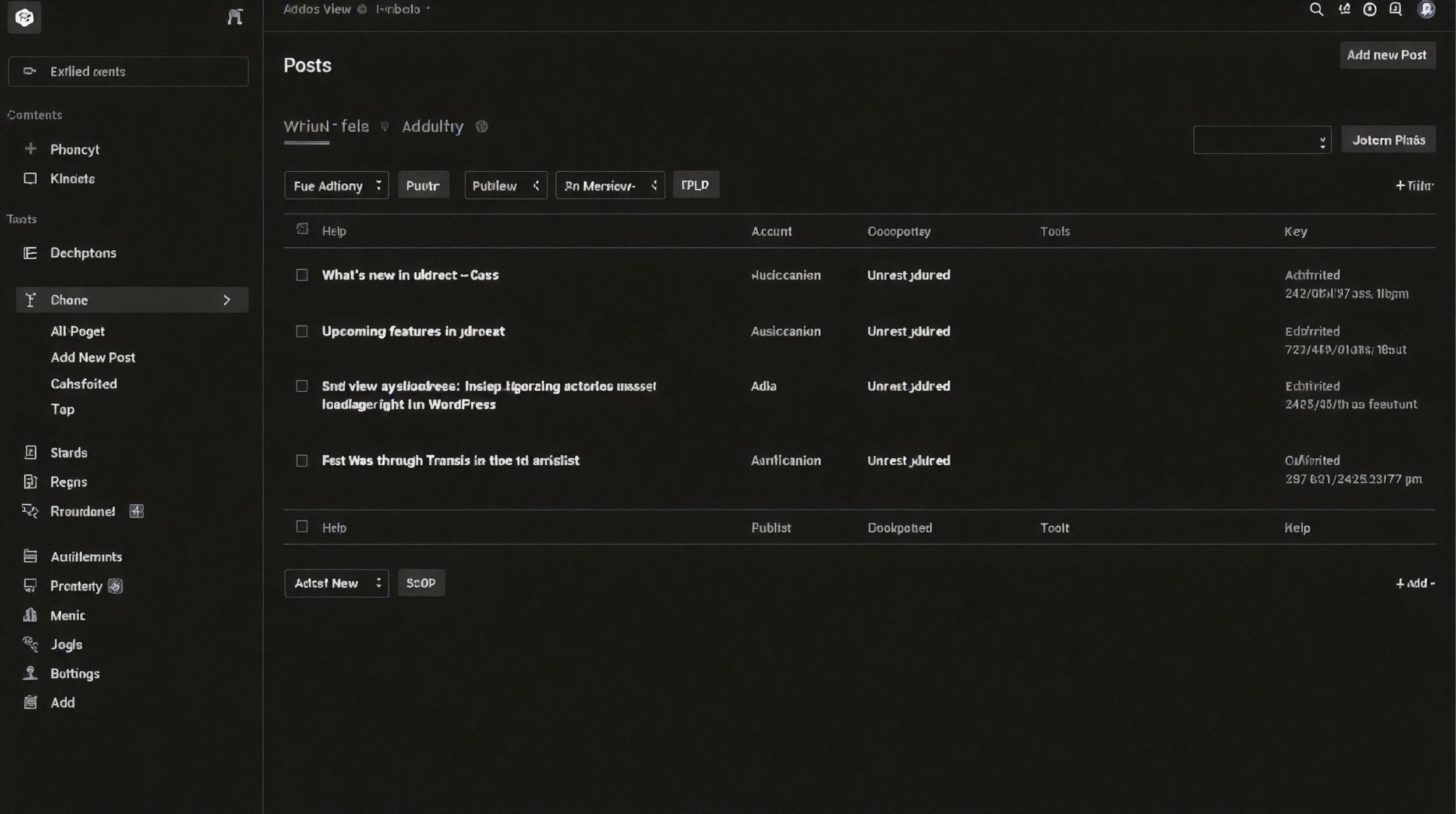Click the icon beside Add at sidebar bottom
Screen dimensions: 1456x814
[30, 702]
